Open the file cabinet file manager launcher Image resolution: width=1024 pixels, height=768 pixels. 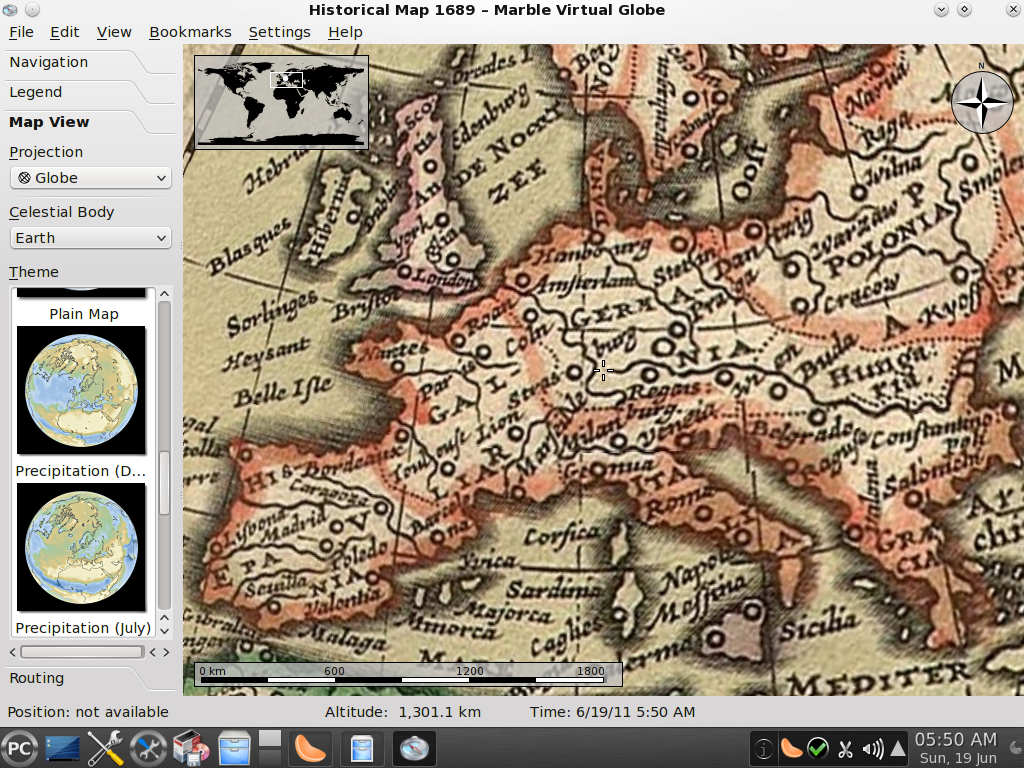(x=234, y=748)
